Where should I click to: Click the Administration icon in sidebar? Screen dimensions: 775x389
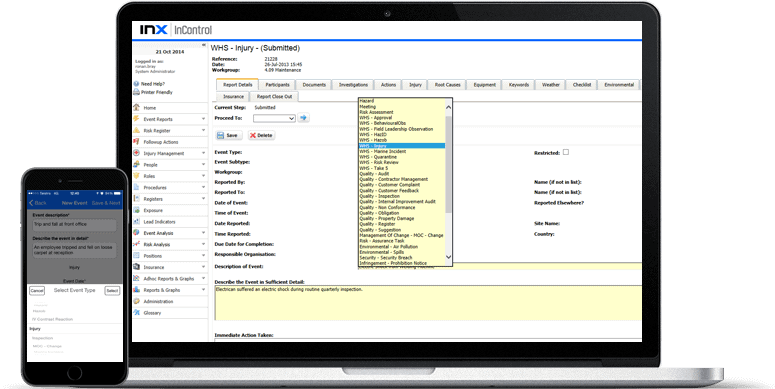(137, 301)
